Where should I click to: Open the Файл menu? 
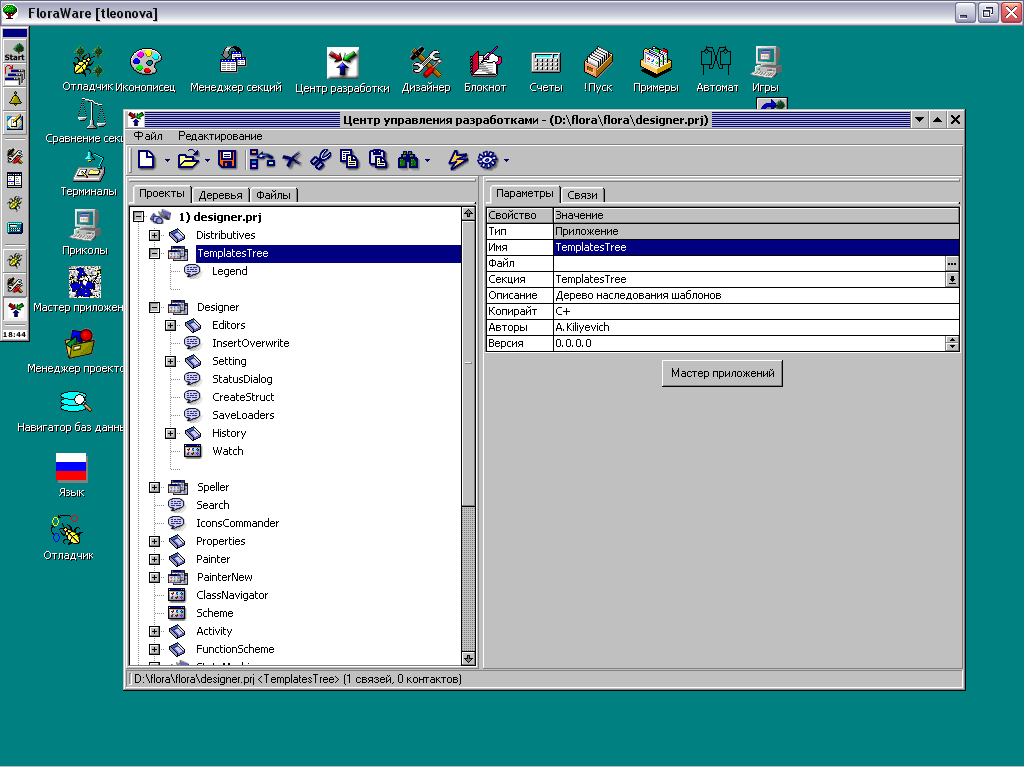click(148, 136)
